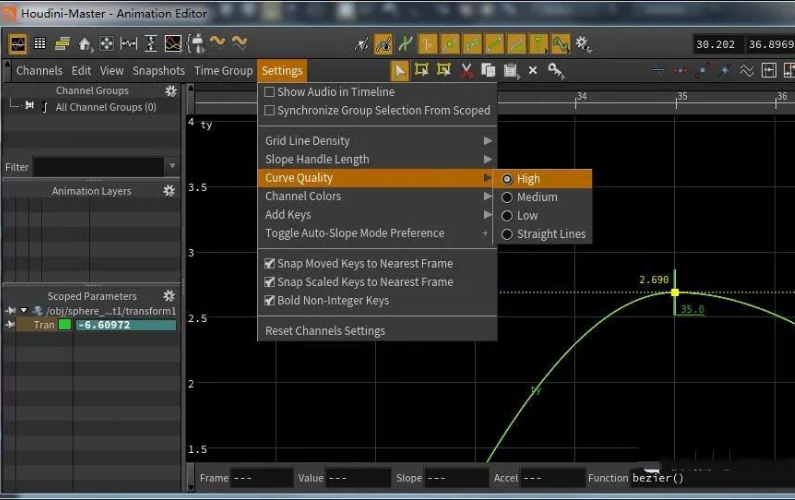Select the yellow keyframe at frame 35

(x=675, y=293)
